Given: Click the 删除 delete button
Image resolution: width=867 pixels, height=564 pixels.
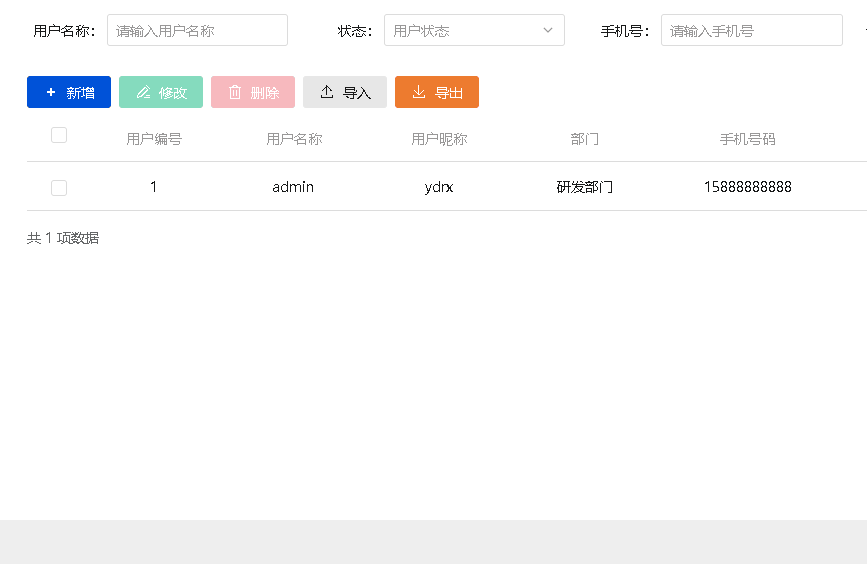Looking at the screenshot, I should (x=253, y=92).
